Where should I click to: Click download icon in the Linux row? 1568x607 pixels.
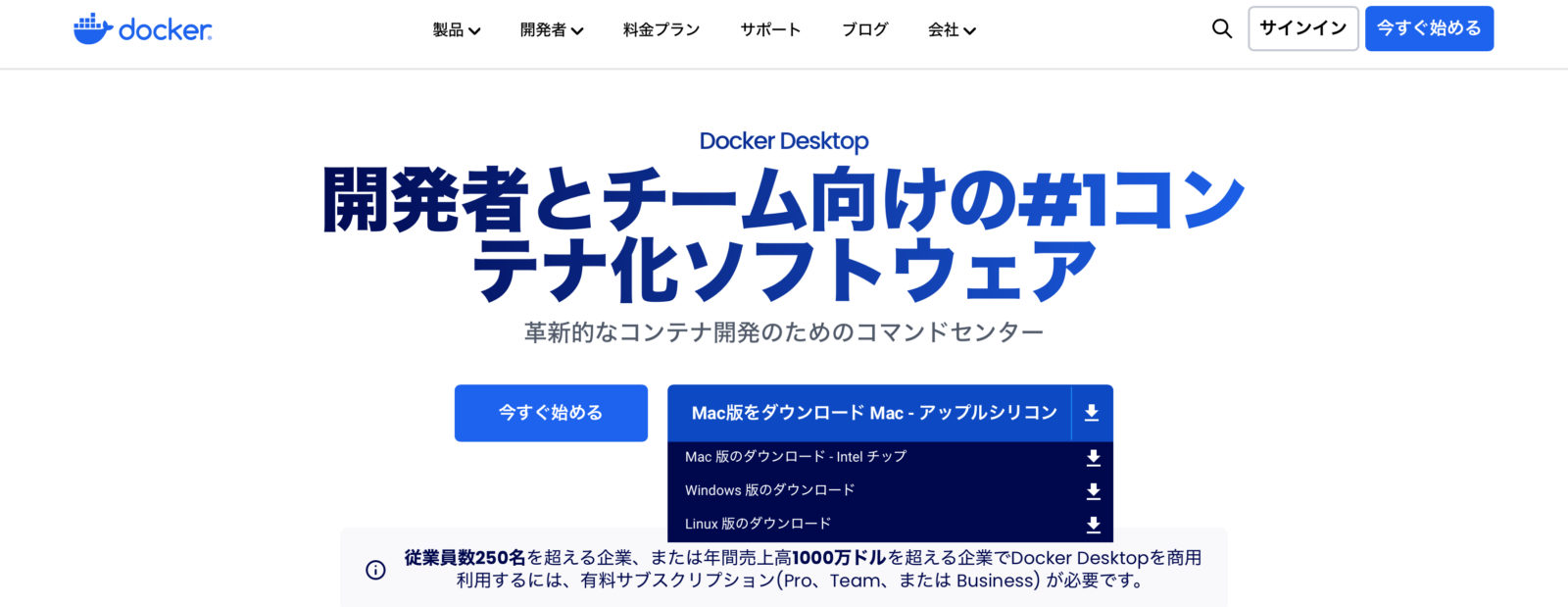click(1093, 525)
